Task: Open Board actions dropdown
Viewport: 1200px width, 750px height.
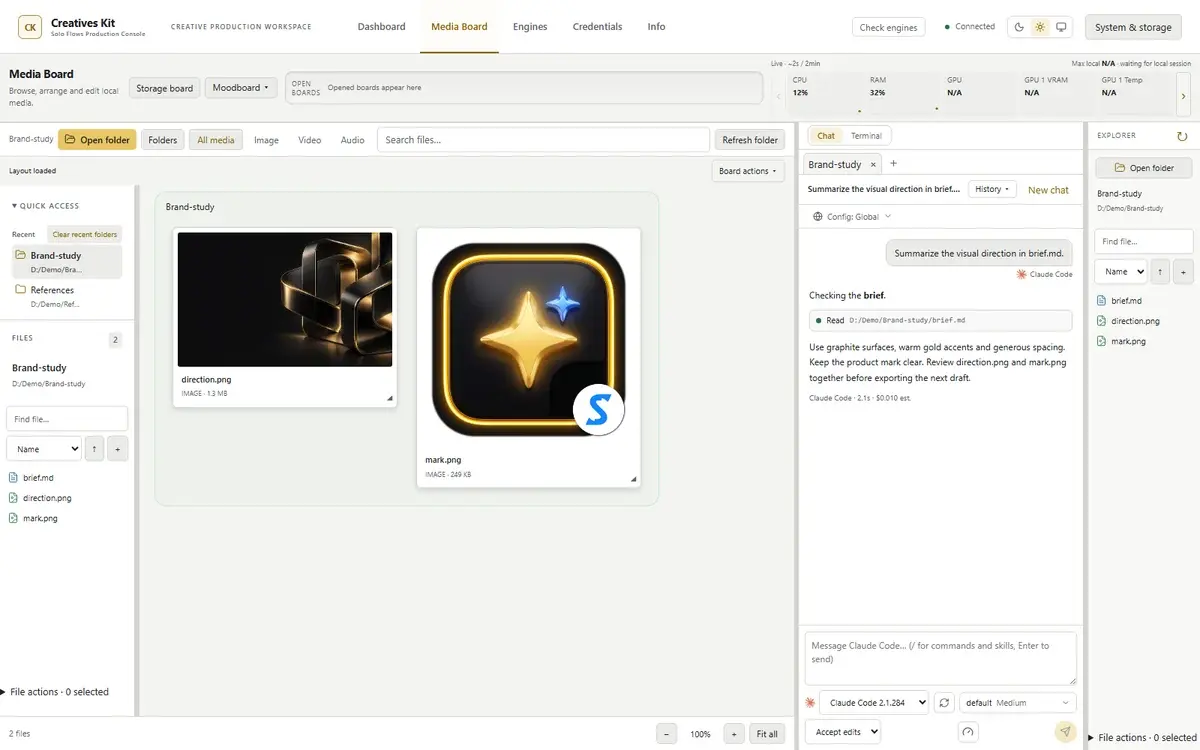Action: tap(748, 171)
